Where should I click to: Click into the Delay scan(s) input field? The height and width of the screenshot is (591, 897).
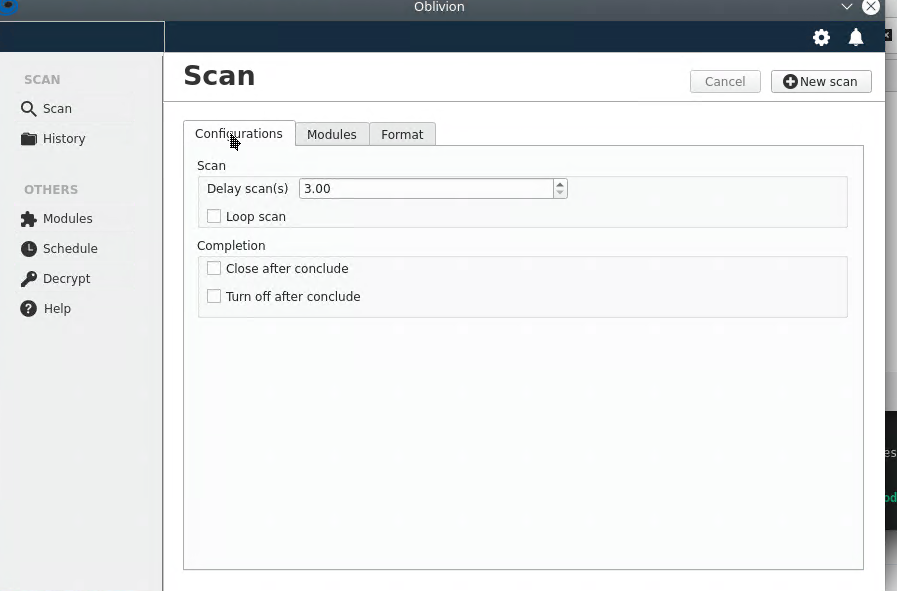425,188
